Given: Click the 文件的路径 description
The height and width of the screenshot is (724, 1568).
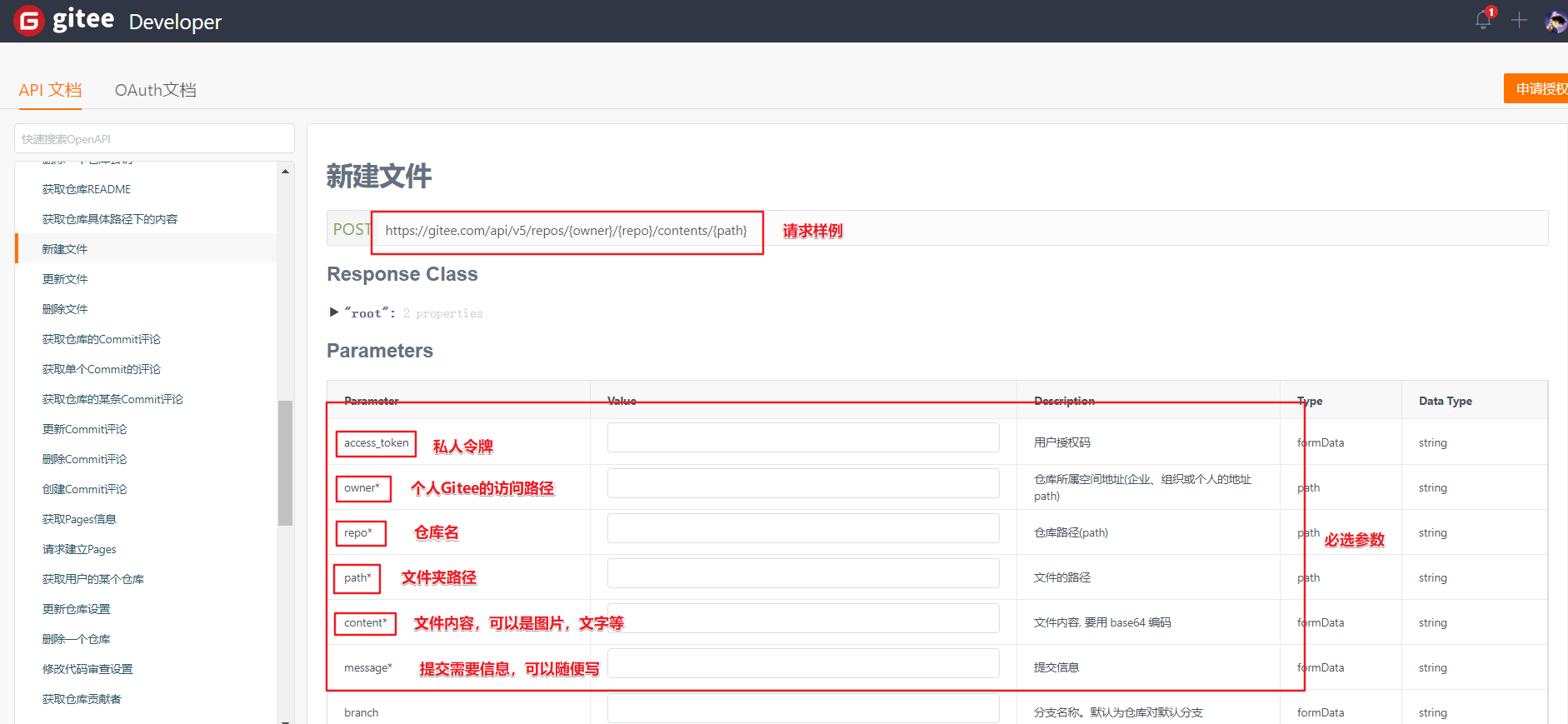Looking at the screenshot, I should click(1062, 577).
